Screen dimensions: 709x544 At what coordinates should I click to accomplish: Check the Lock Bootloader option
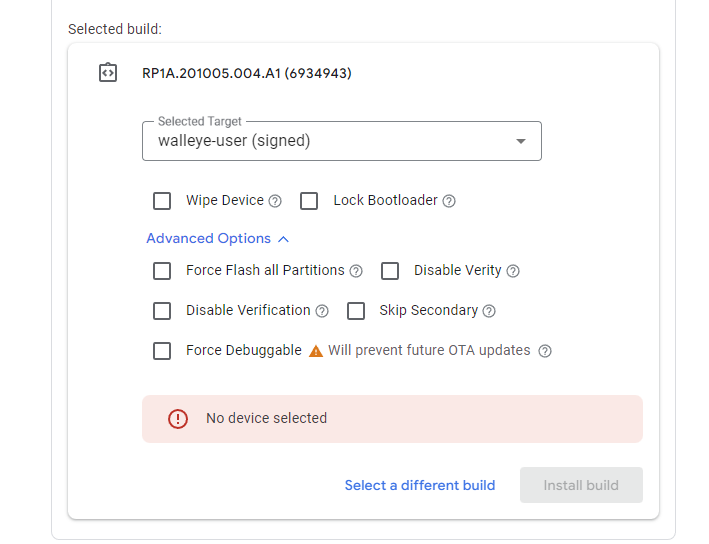pyautogui.click(x=309, y=201)
